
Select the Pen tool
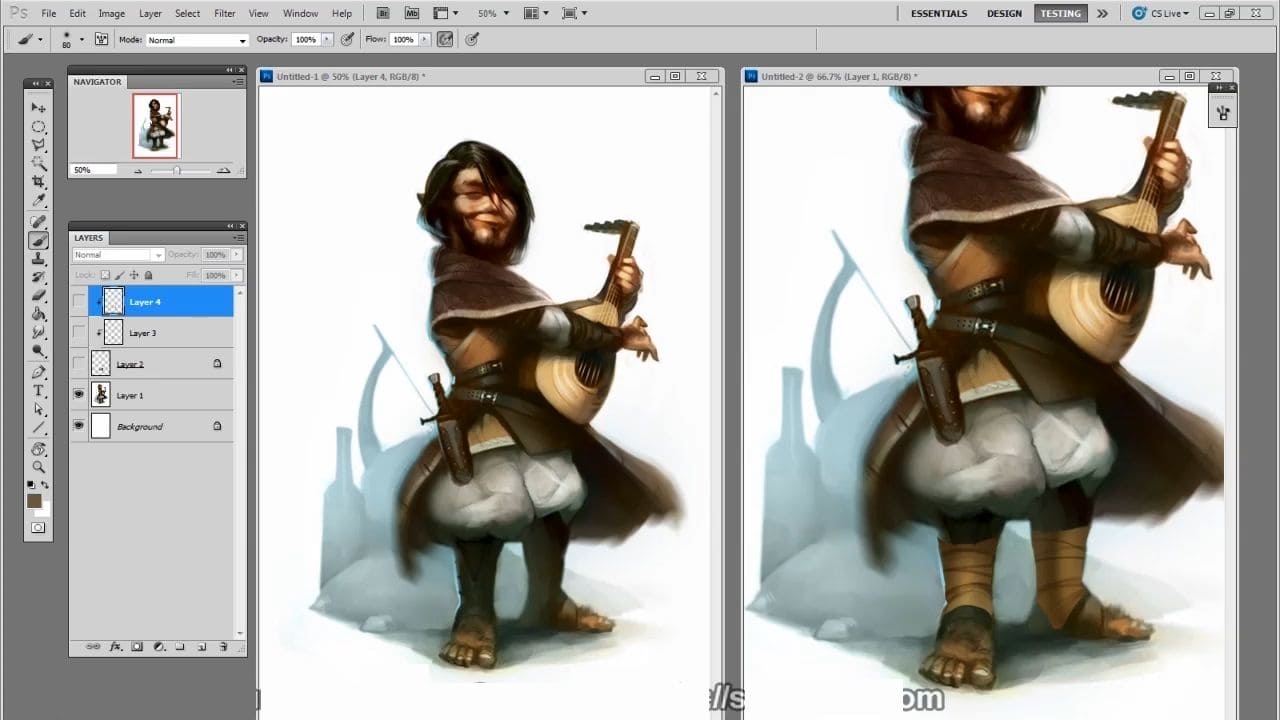(39, 372)
